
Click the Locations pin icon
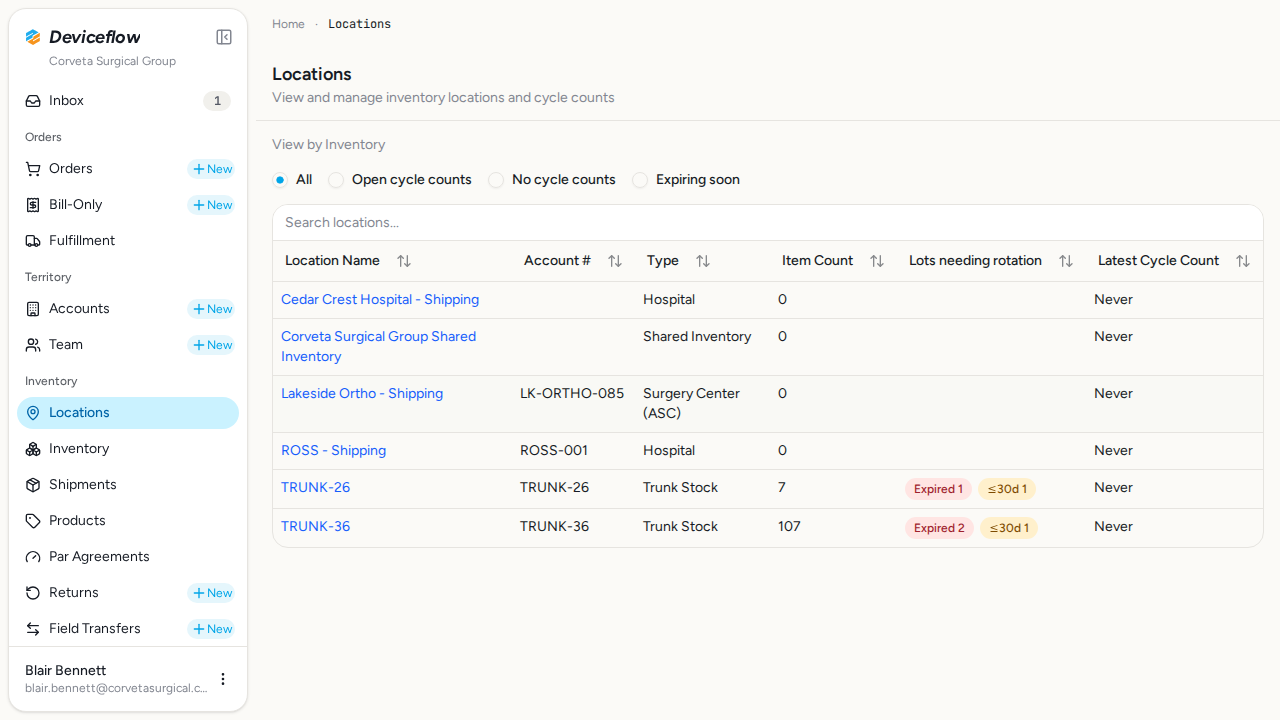point(33,413)
